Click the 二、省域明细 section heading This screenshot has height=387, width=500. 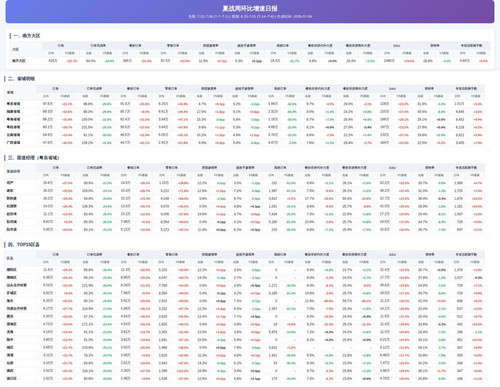[21, 79]
